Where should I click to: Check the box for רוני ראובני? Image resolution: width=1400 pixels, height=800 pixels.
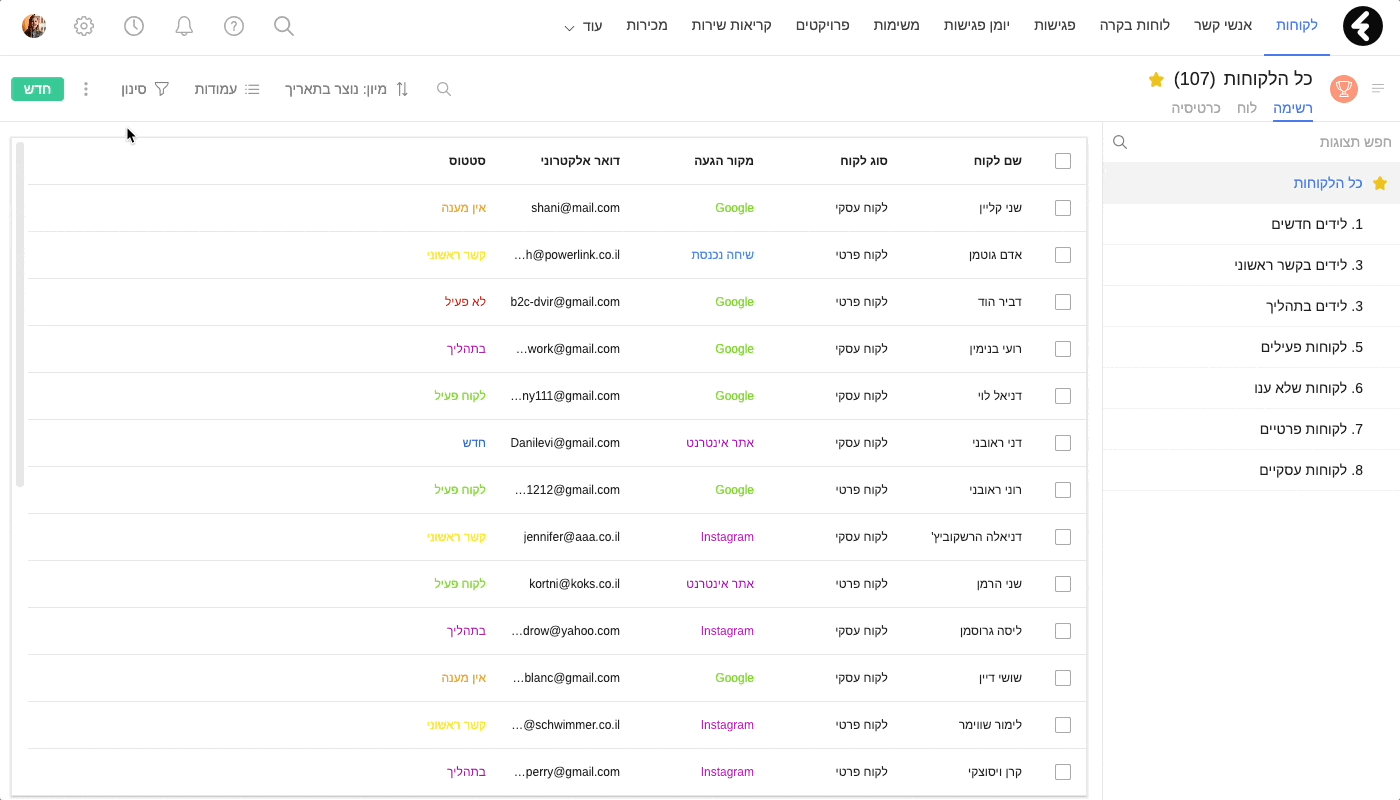point(1063,490)
